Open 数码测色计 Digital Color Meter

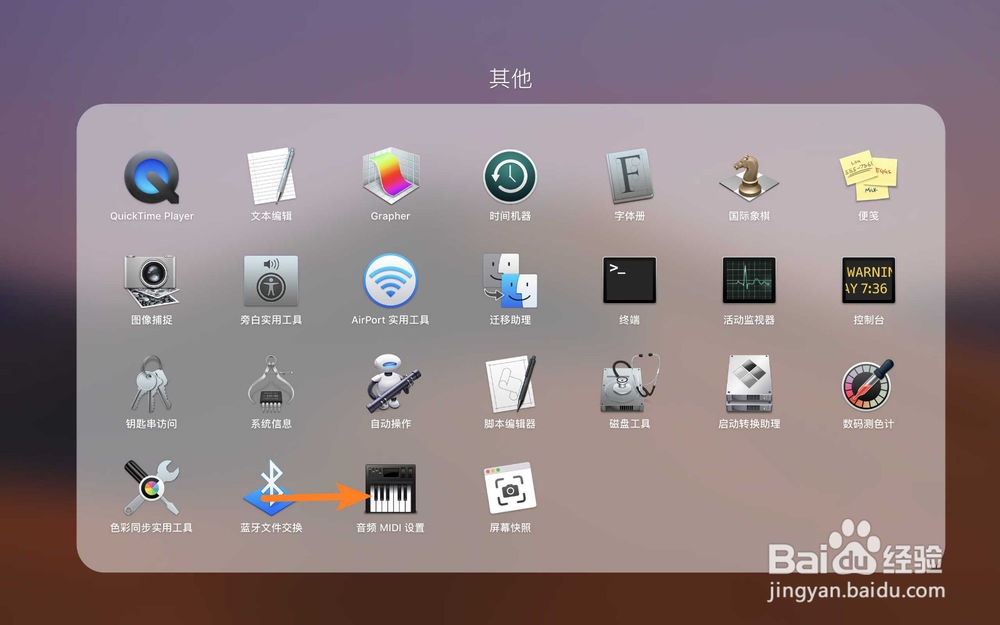[x=868, y=385]
